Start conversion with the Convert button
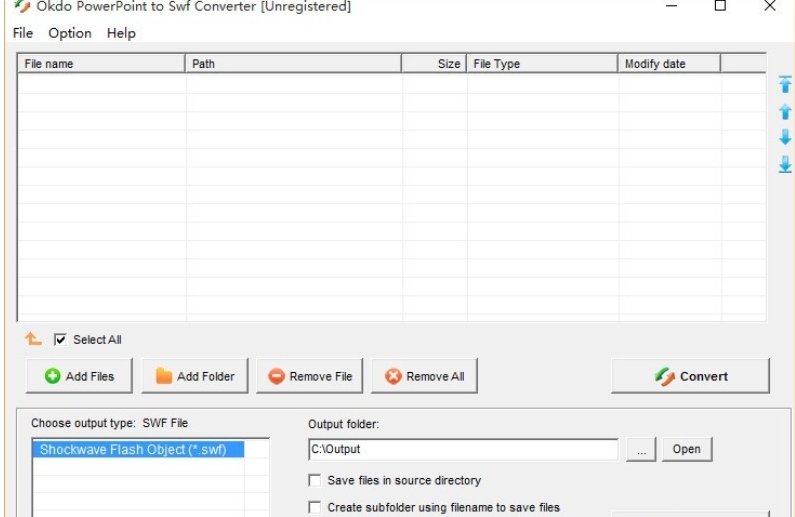The height and width of the screenshot is (517, 795). tap(691, 376)
